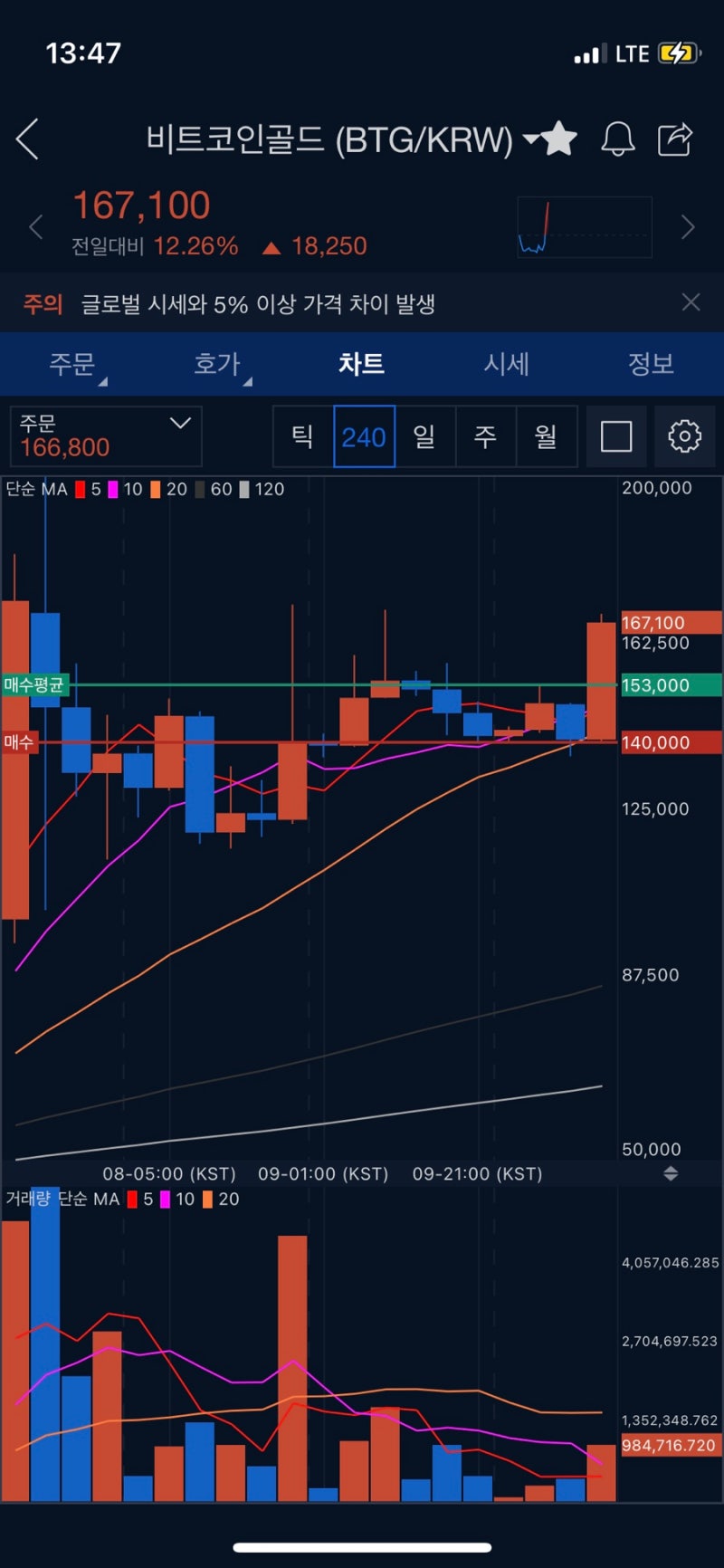Tap the 08-05:00 (KST) time label
The width and height of the screenshot is (724, 1568).
pyautogui.click(x=169, y=1174)
